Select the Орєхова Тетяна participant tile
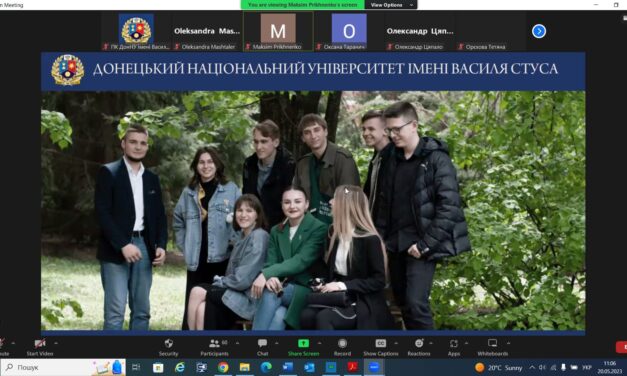Image resolution: width=627 pixels, height=376 pixels. (490, 31)
